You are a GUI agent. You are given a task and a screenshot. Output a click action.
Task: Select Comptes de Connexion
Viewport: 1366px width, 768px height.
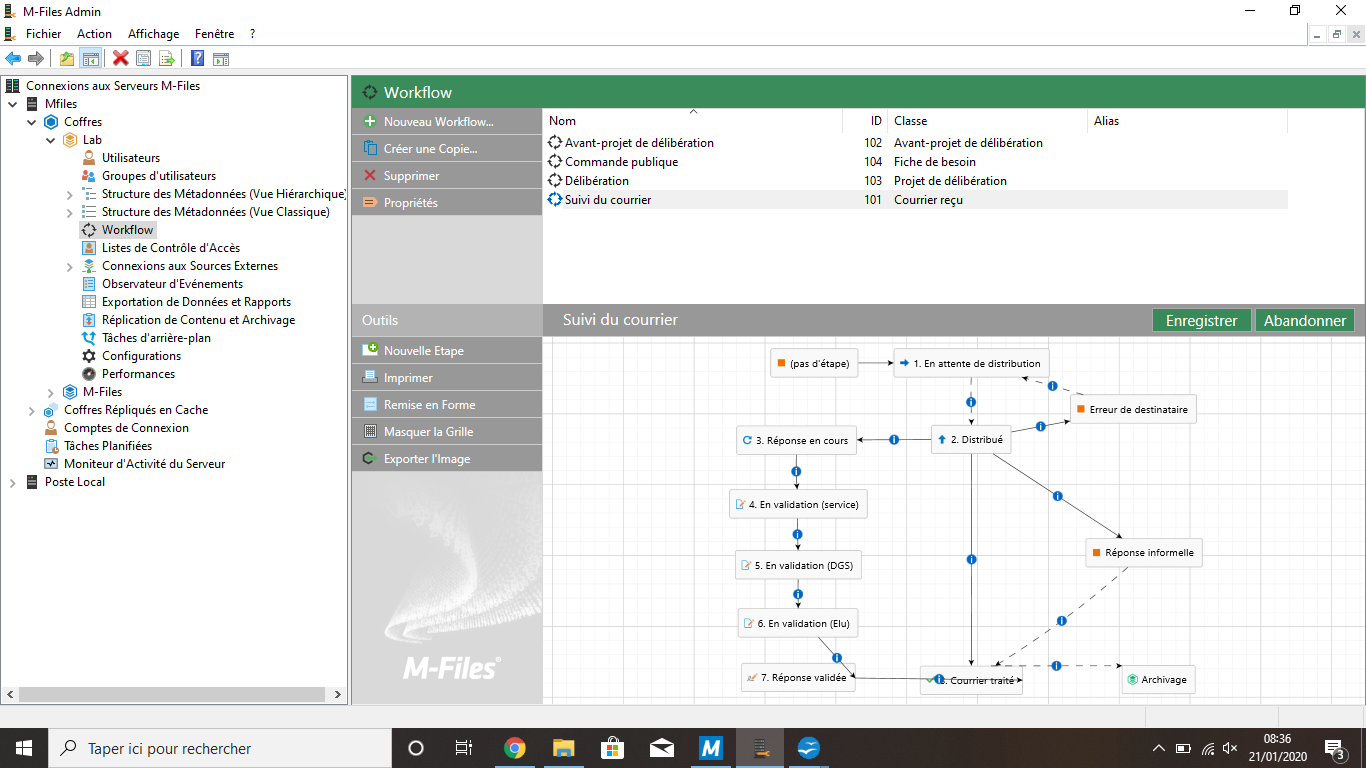click(x=126, y=428)
